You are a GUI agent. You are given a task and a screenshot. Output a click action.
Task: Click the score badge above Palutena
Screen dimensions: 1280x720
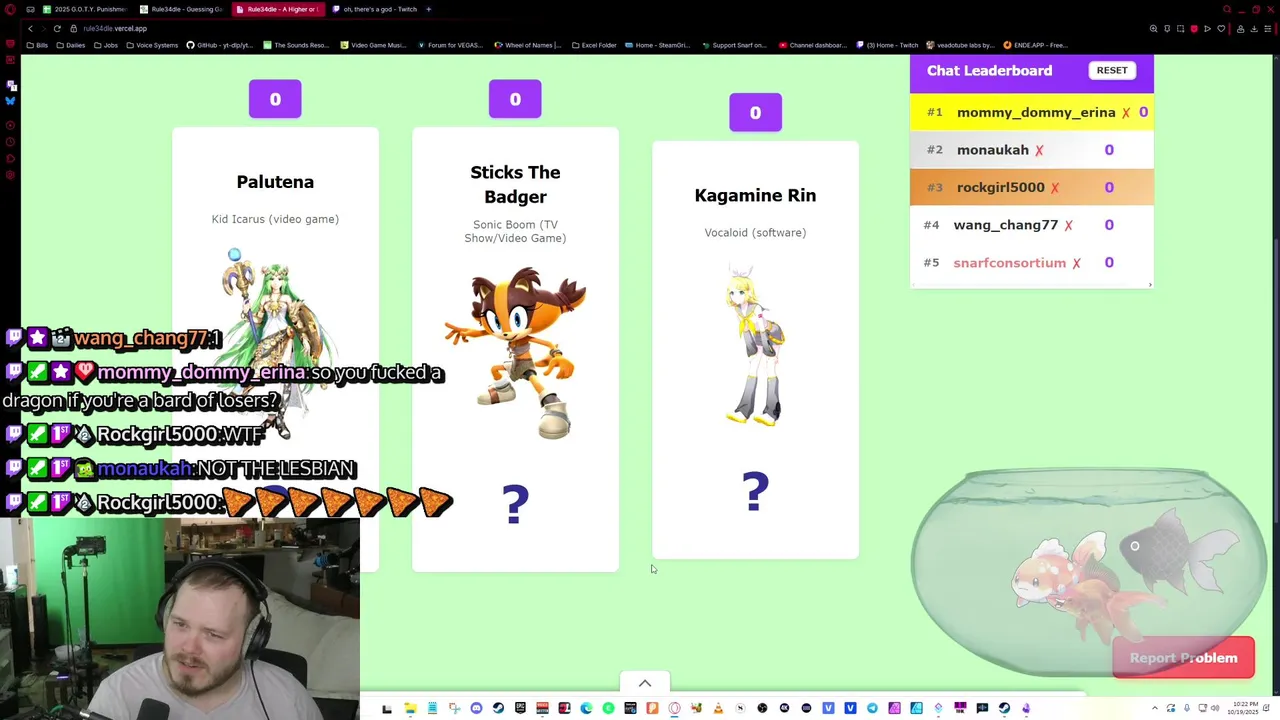tap(275, 99)
